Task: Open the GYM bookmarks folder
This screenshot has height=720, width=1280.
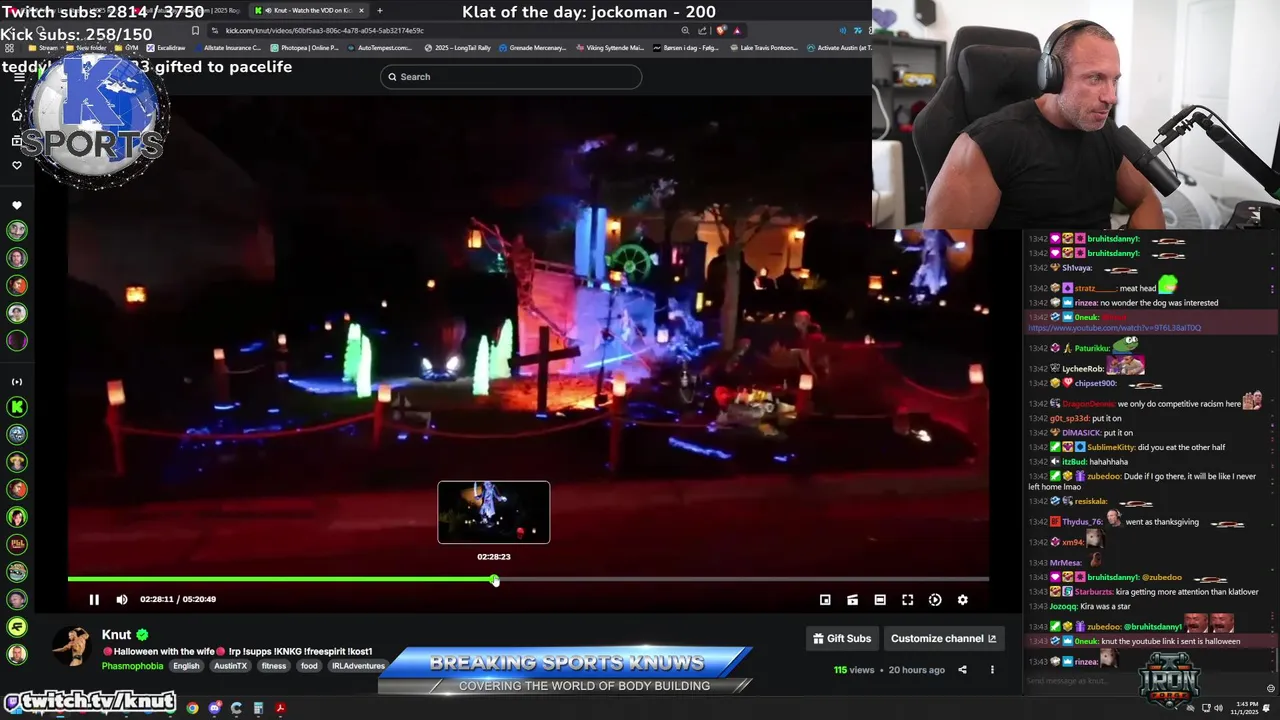Action: coord(126,48)
